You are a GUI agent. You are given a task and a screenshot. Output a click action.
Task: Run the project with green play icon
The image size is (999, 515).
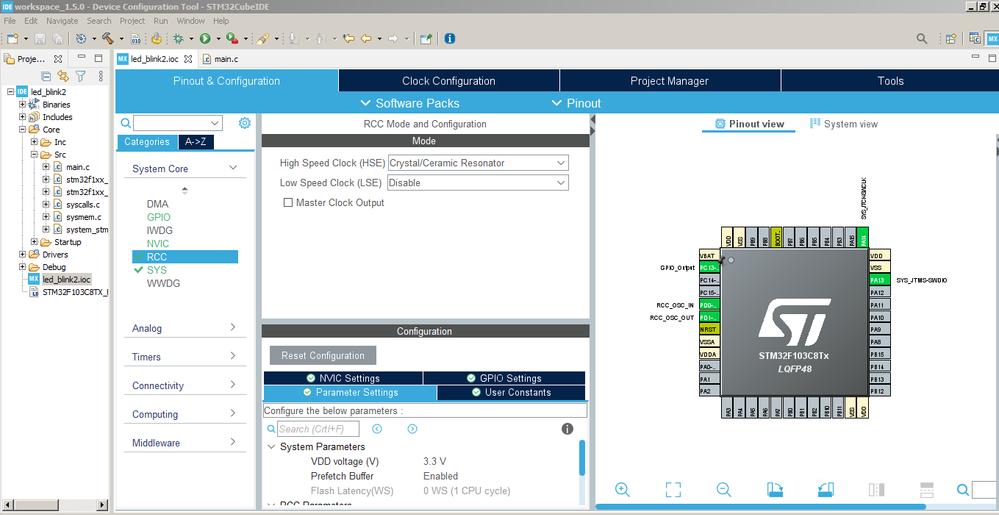click(205, 39)
